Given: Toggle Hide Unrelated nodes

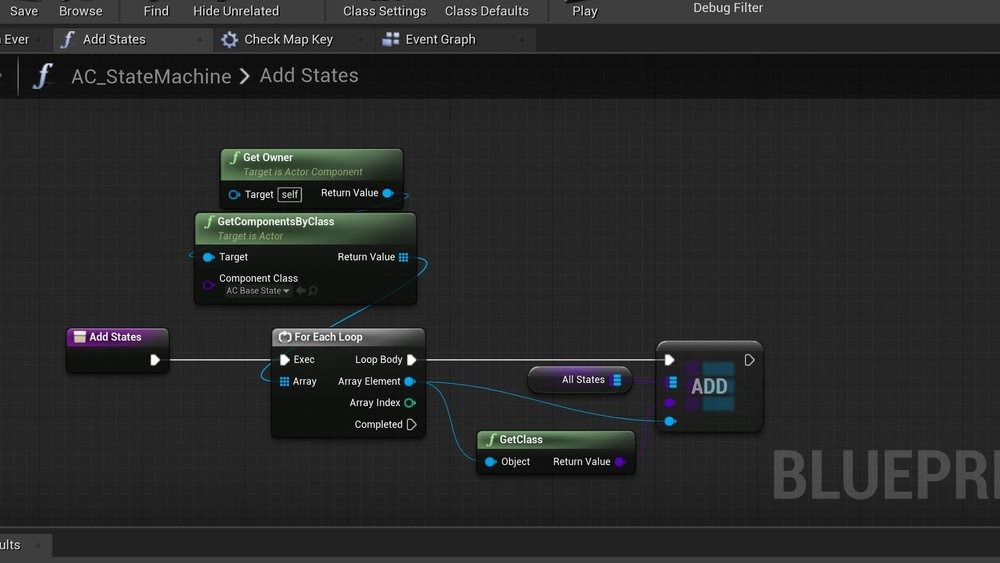Looking at the screenshot, I should (236, 11).
